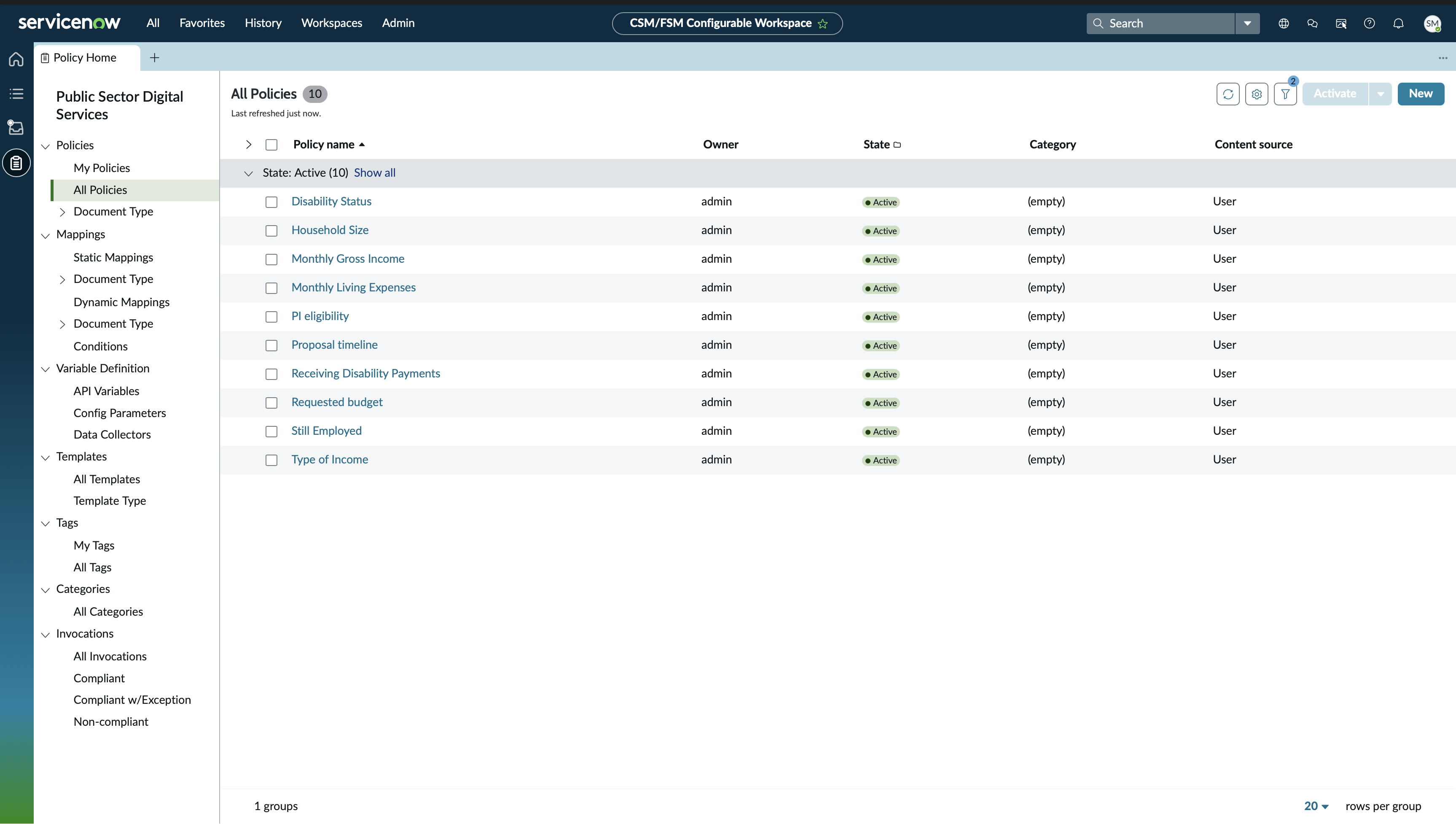Select Non-compliant under Invocations

(111, 722)
